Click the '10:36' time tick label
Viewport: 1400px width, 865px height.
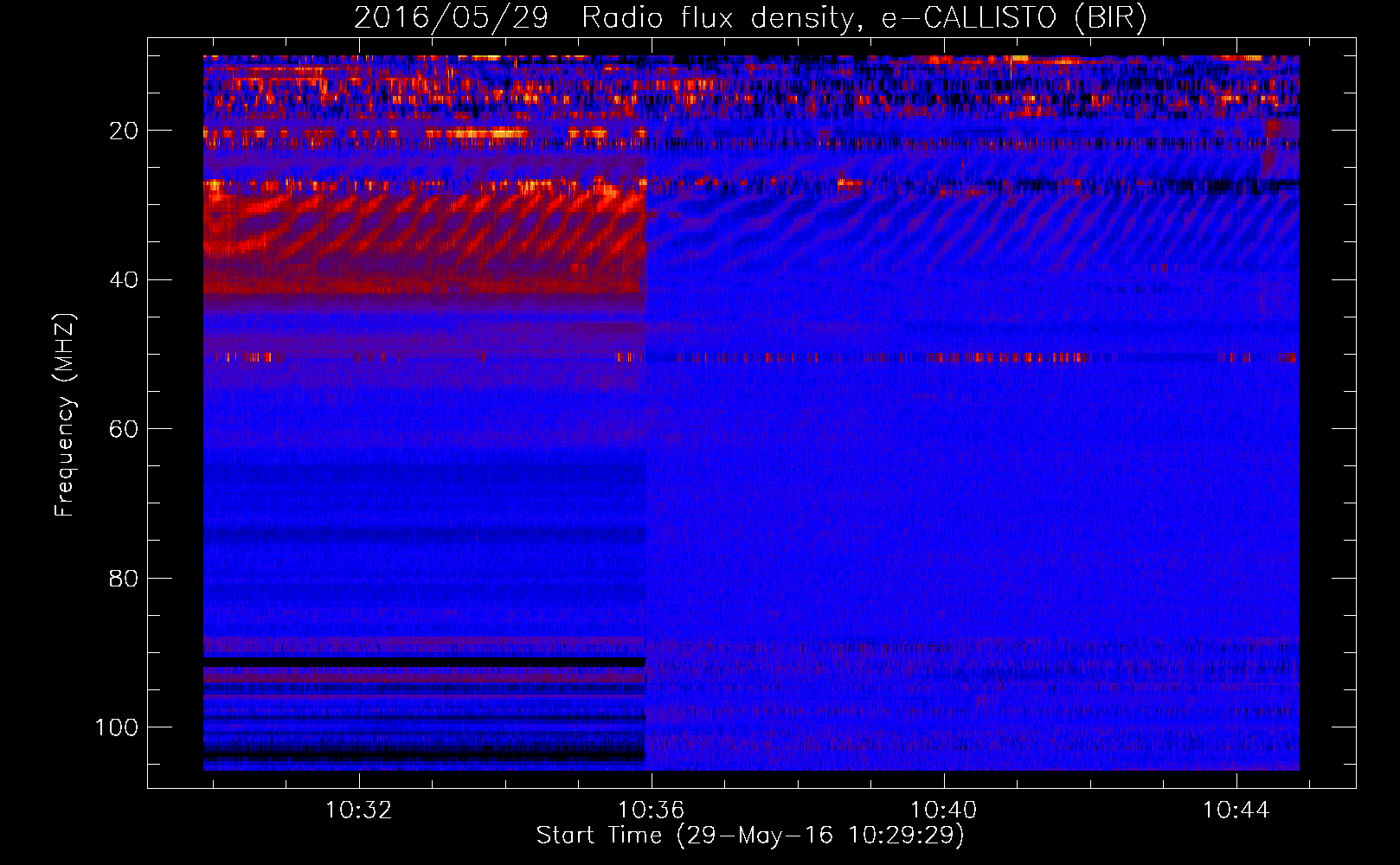coord(651,811)
